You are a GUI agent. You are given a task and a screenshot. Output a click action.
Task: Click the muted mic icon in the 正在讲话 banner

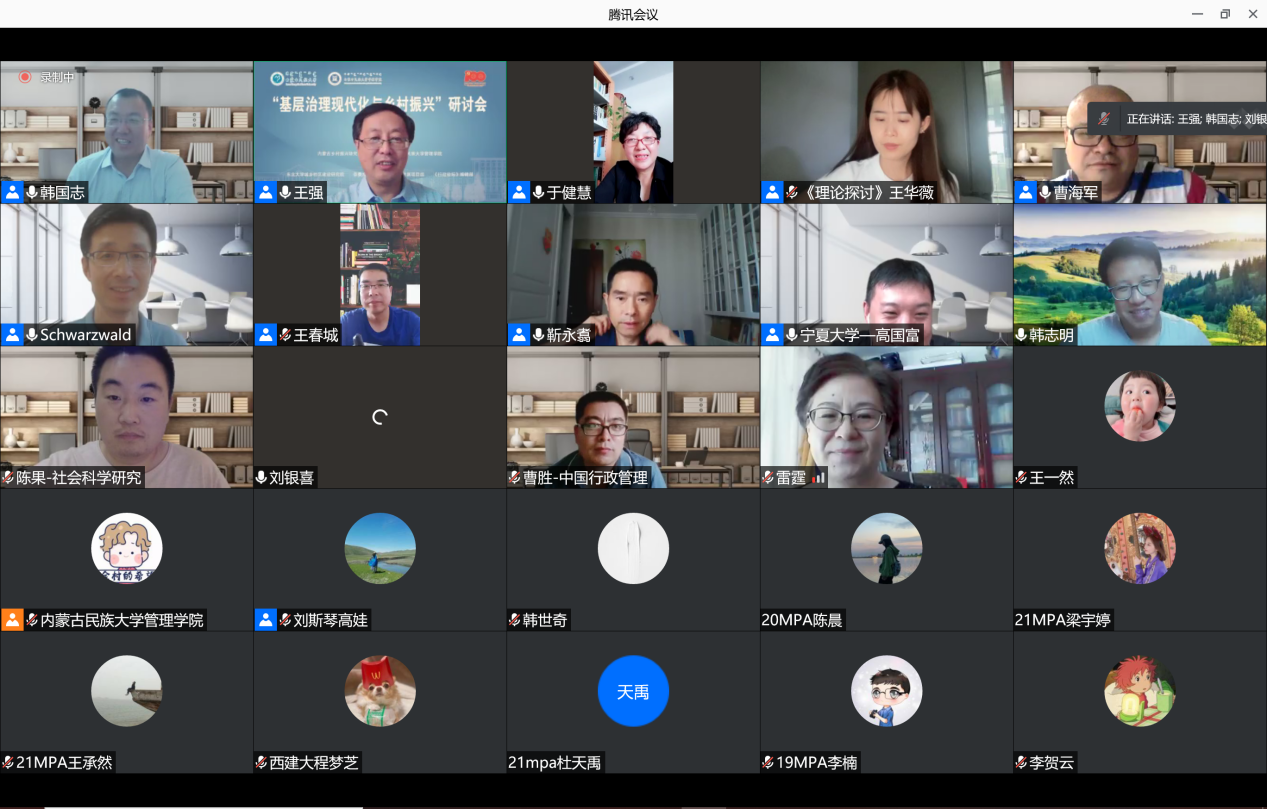1104,118
